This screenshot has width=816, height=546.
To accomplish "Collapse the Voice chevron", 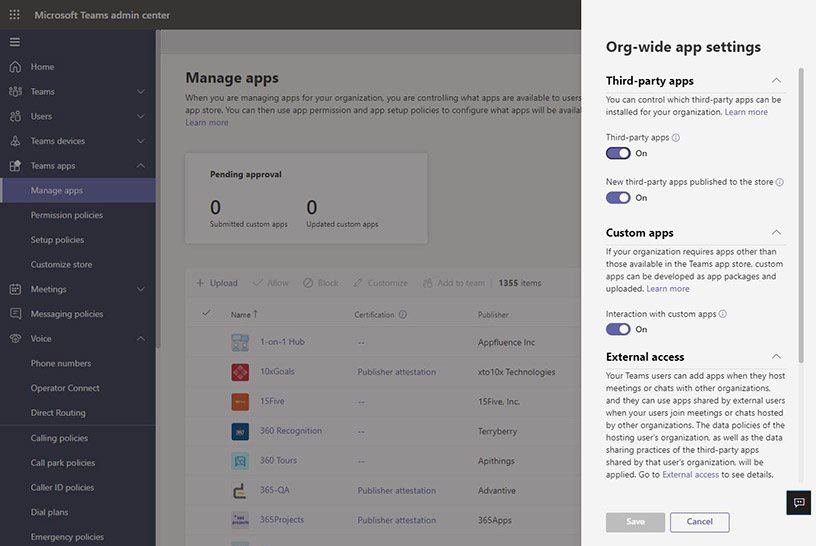I will [x=141, y=338].
